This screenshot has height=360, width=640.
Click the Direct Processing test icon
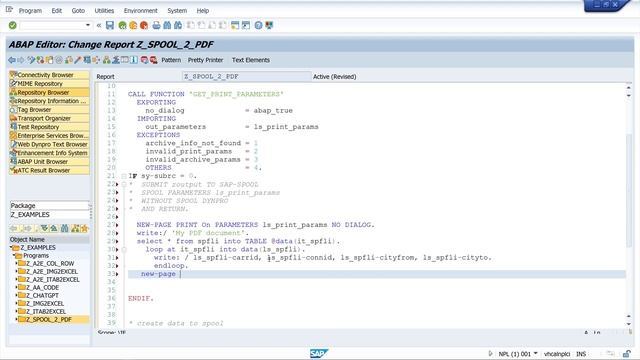pyautogui.click(x=87, y=60)
